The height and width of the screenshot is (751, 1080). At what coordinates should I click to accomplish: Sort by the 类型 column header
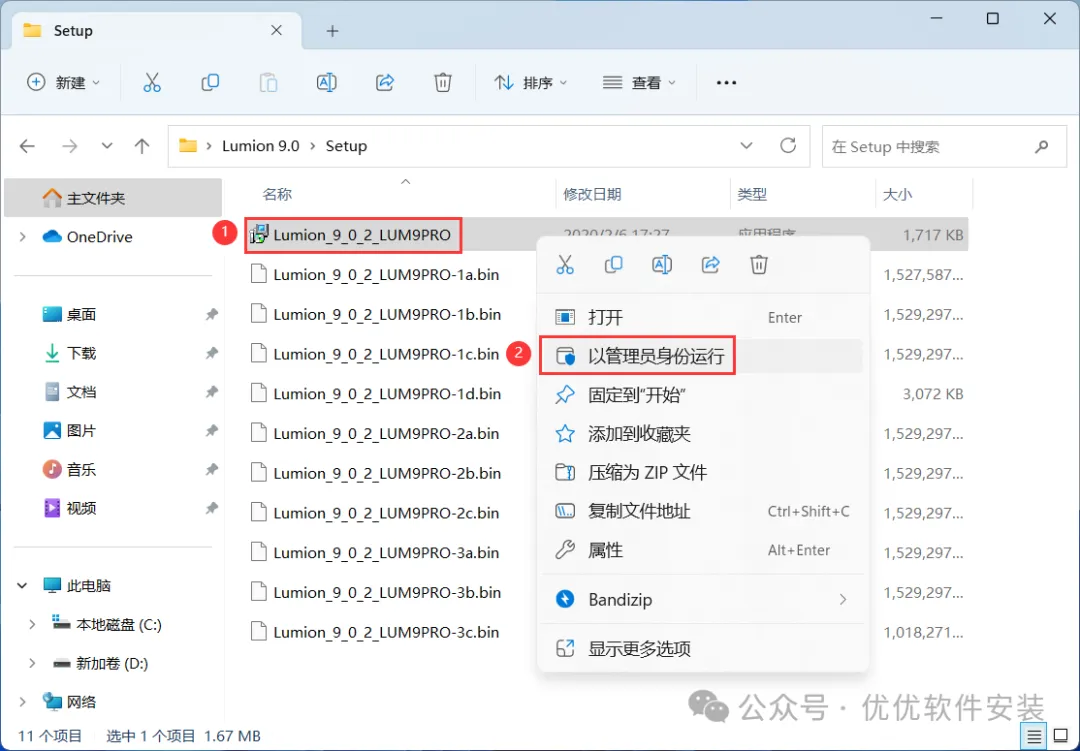coord(751,194)
